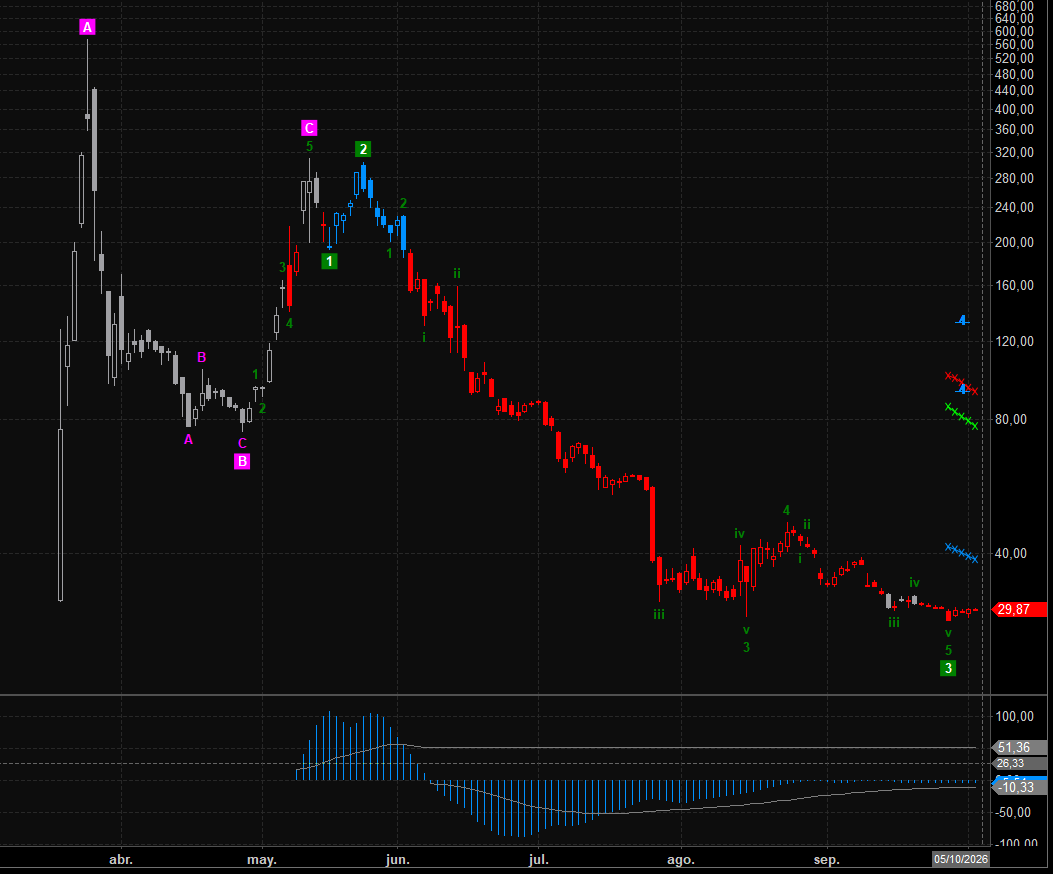Select the red x projection line

[962, 383]
